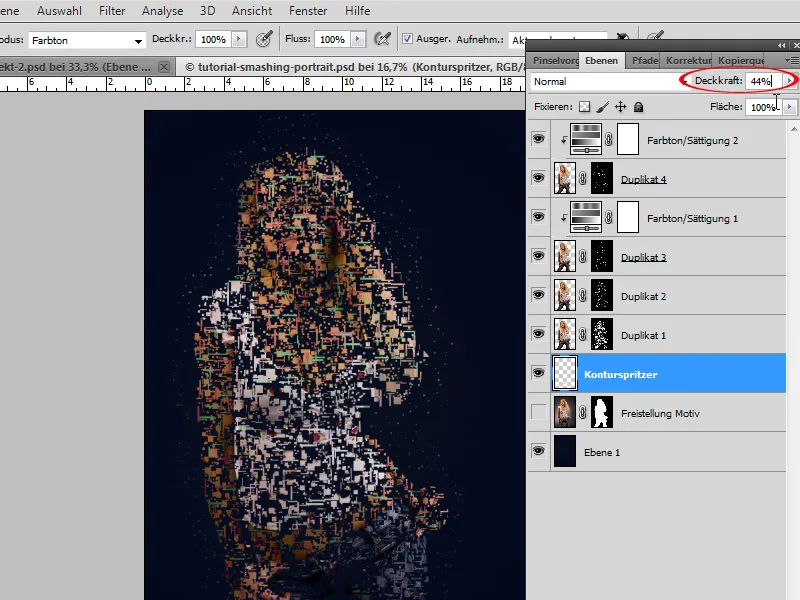Switch to the Pinselvorg panel tab
Viewport: 800px width, 600px height.
(x=555, y=61)
